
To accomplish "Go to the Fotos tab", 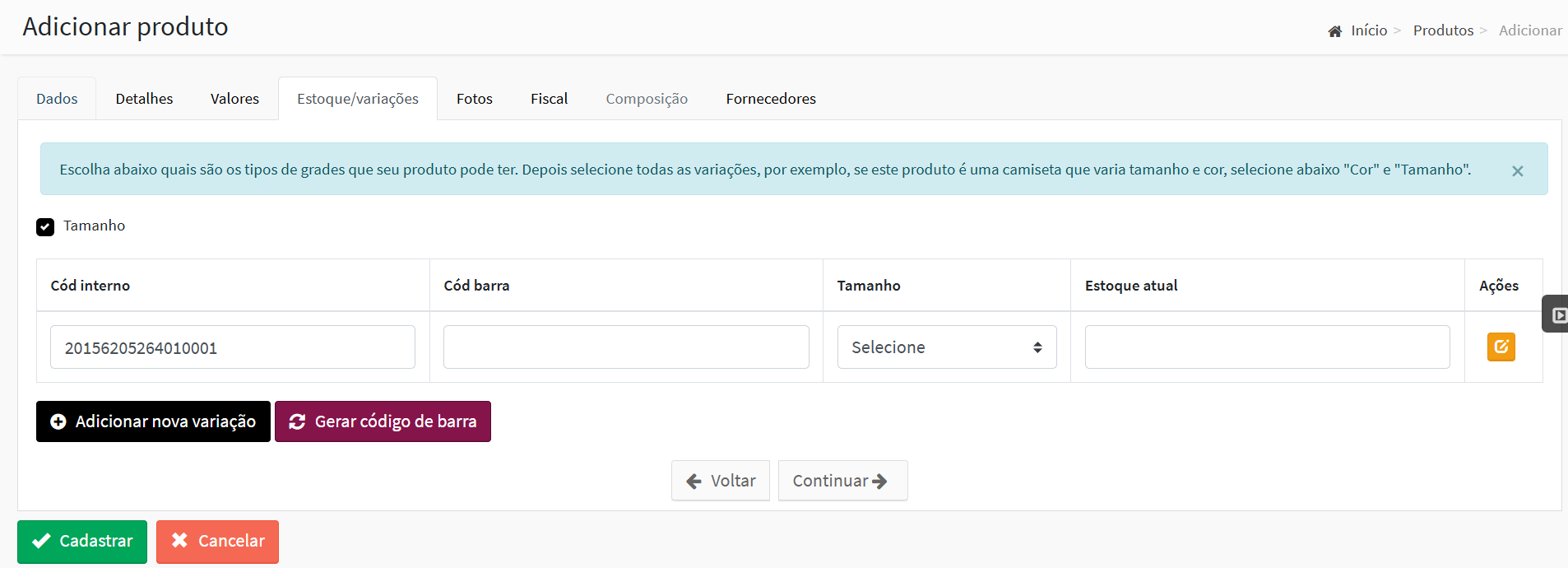I will point(475,99).
